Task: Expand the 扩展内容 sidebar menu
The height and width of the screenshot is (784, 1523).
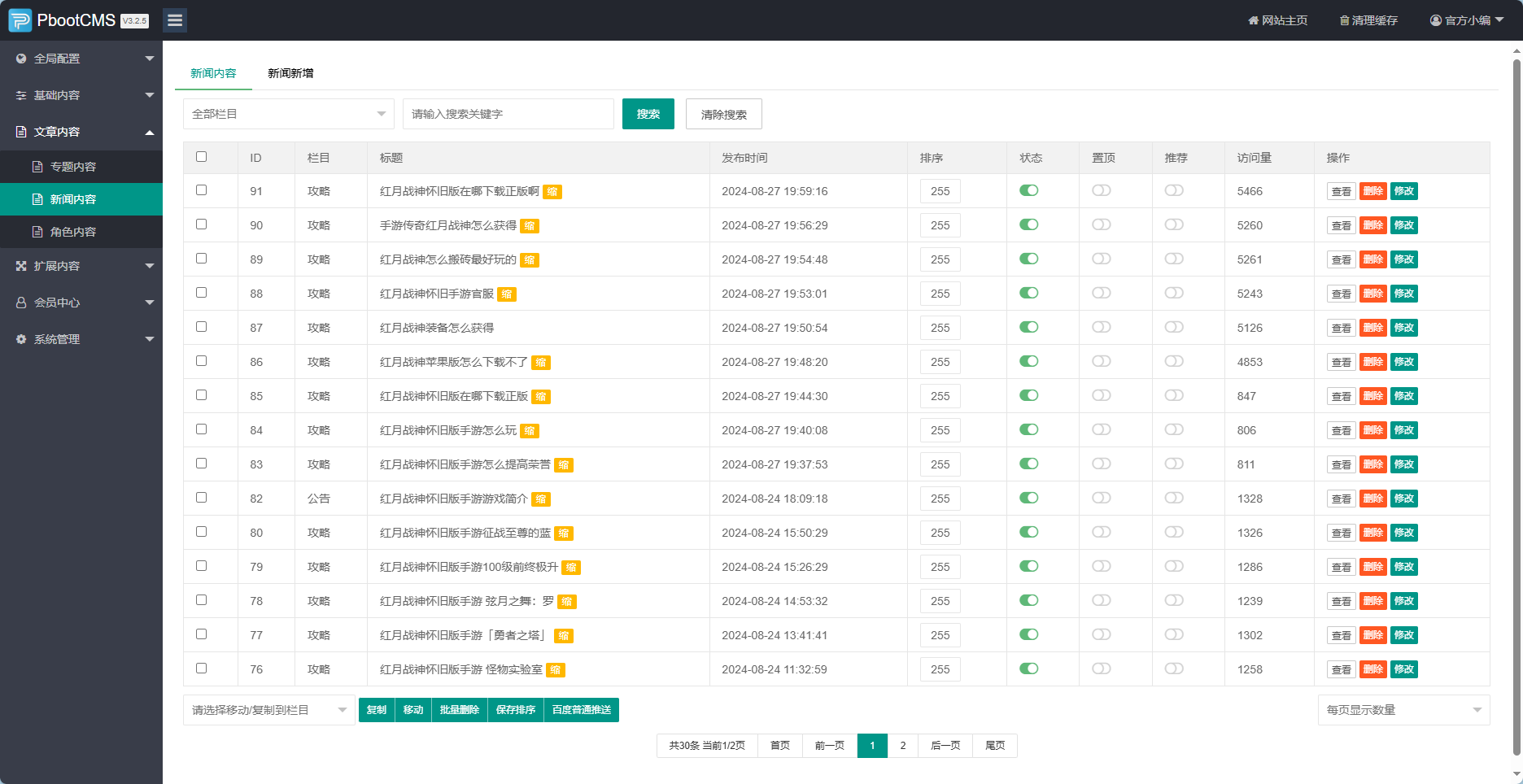Action: point(81,266)
